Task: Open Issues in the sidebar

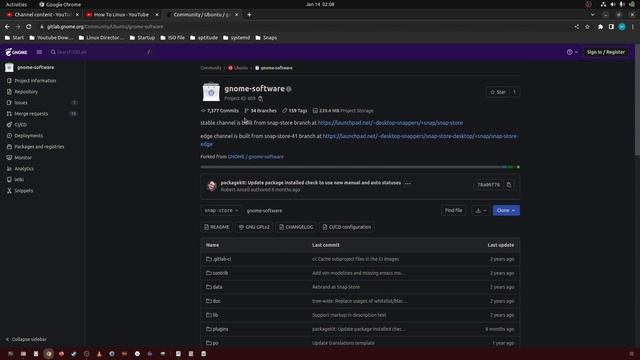Action: click(21, 103)
